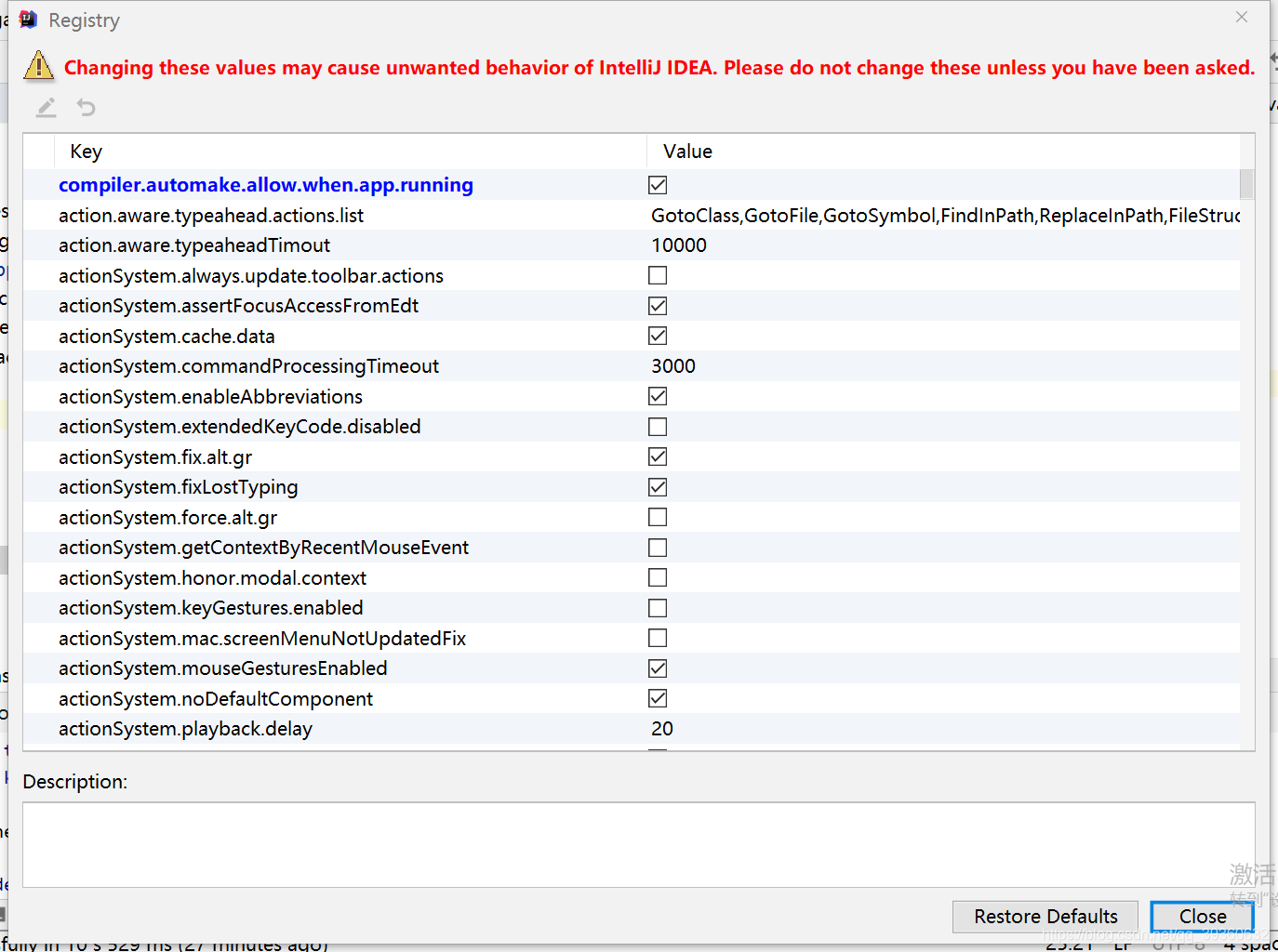Click the Edit pencil icon in toolbar

[x=47, y=108]
